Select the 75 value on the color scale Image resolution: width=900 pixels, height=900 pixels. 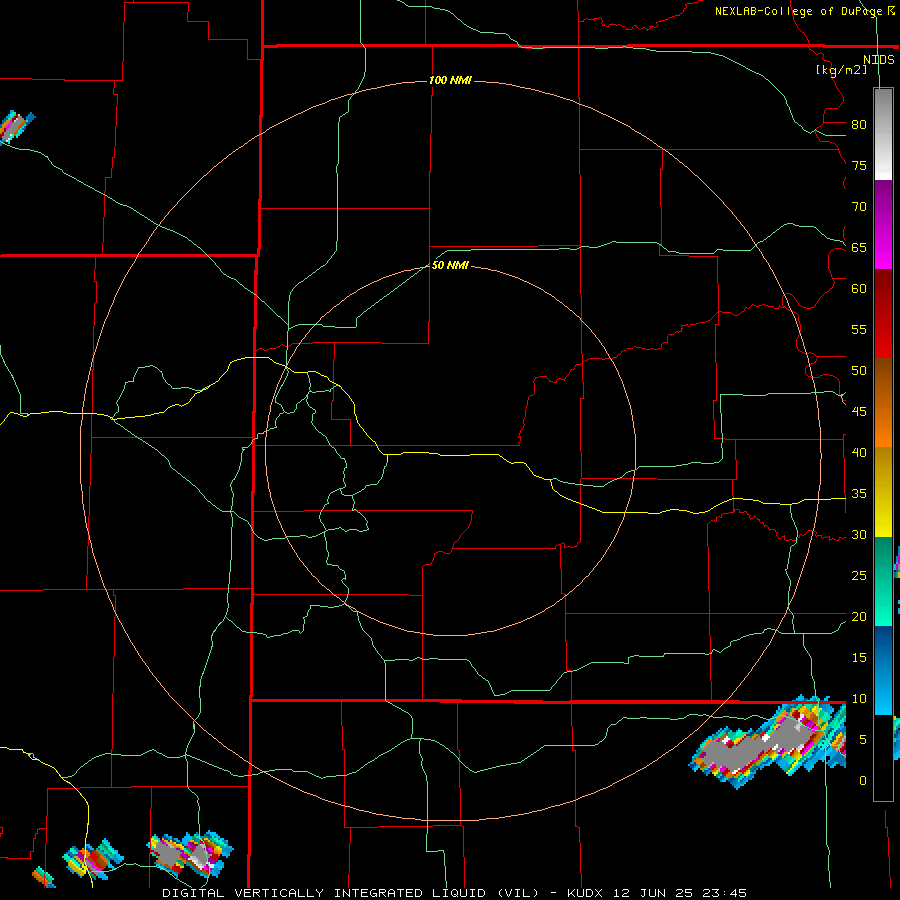(859, 166)
